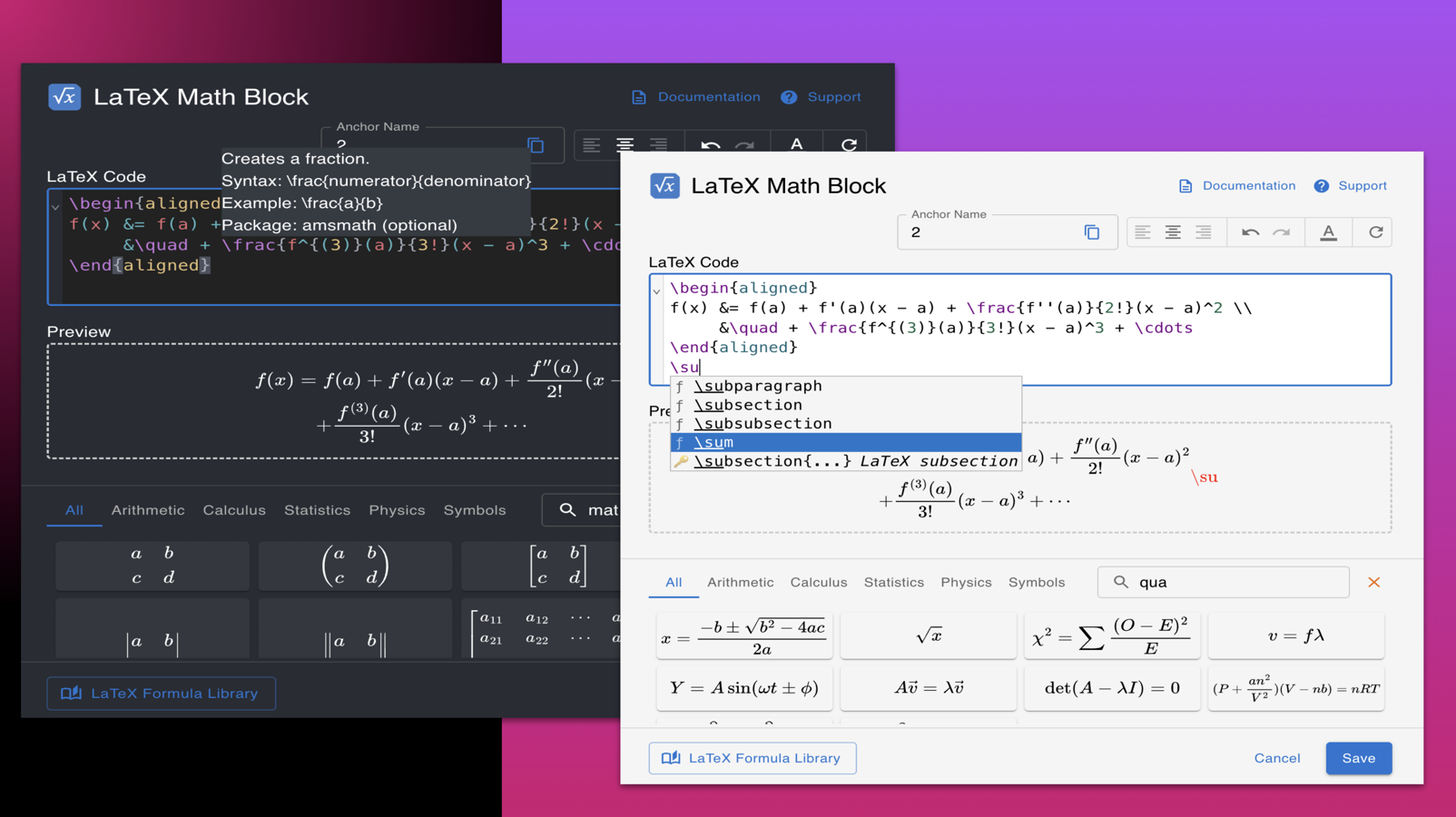Select the quadratic formula thumbnail
Viewport: 1456px width, 817px height.
[743, 635]
